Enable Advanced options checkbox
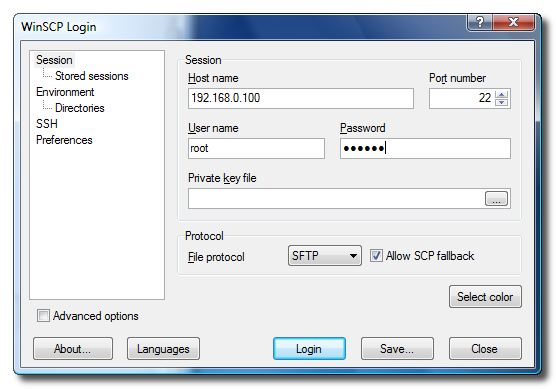556x389 pixels. [x=43, y=316]
